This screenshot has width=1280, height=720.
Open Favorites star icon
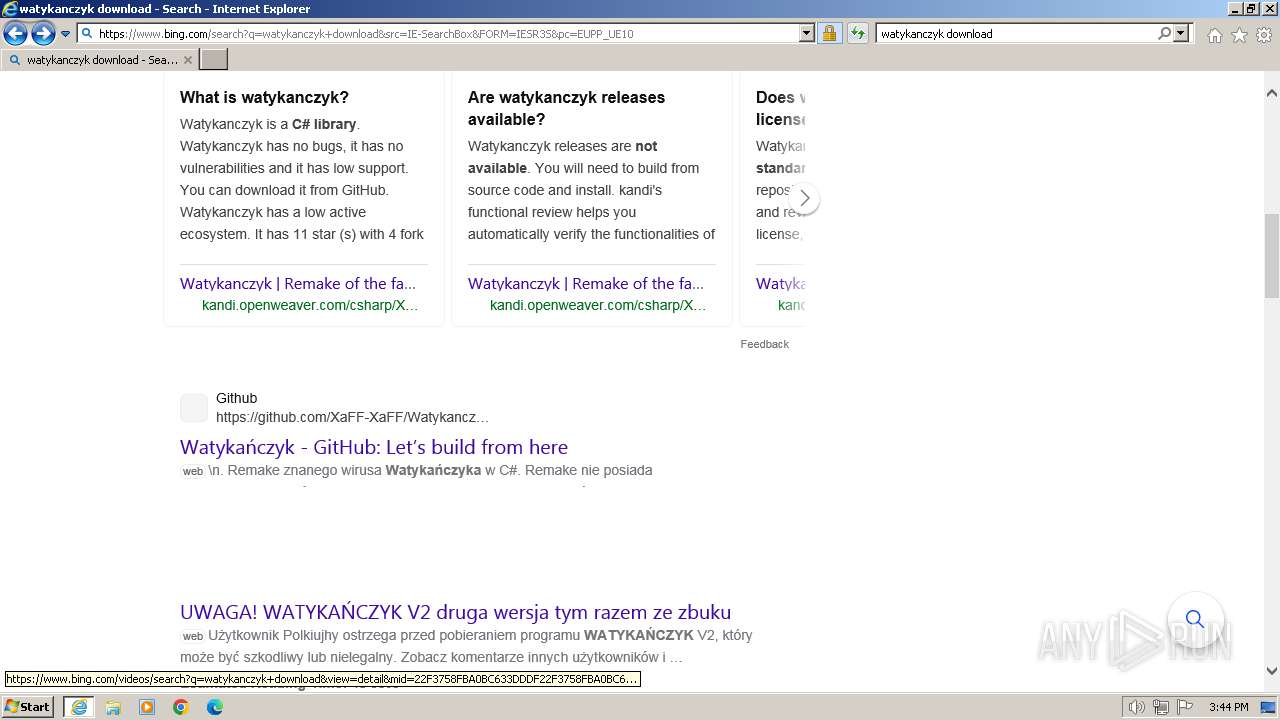tap(1239, 35)
